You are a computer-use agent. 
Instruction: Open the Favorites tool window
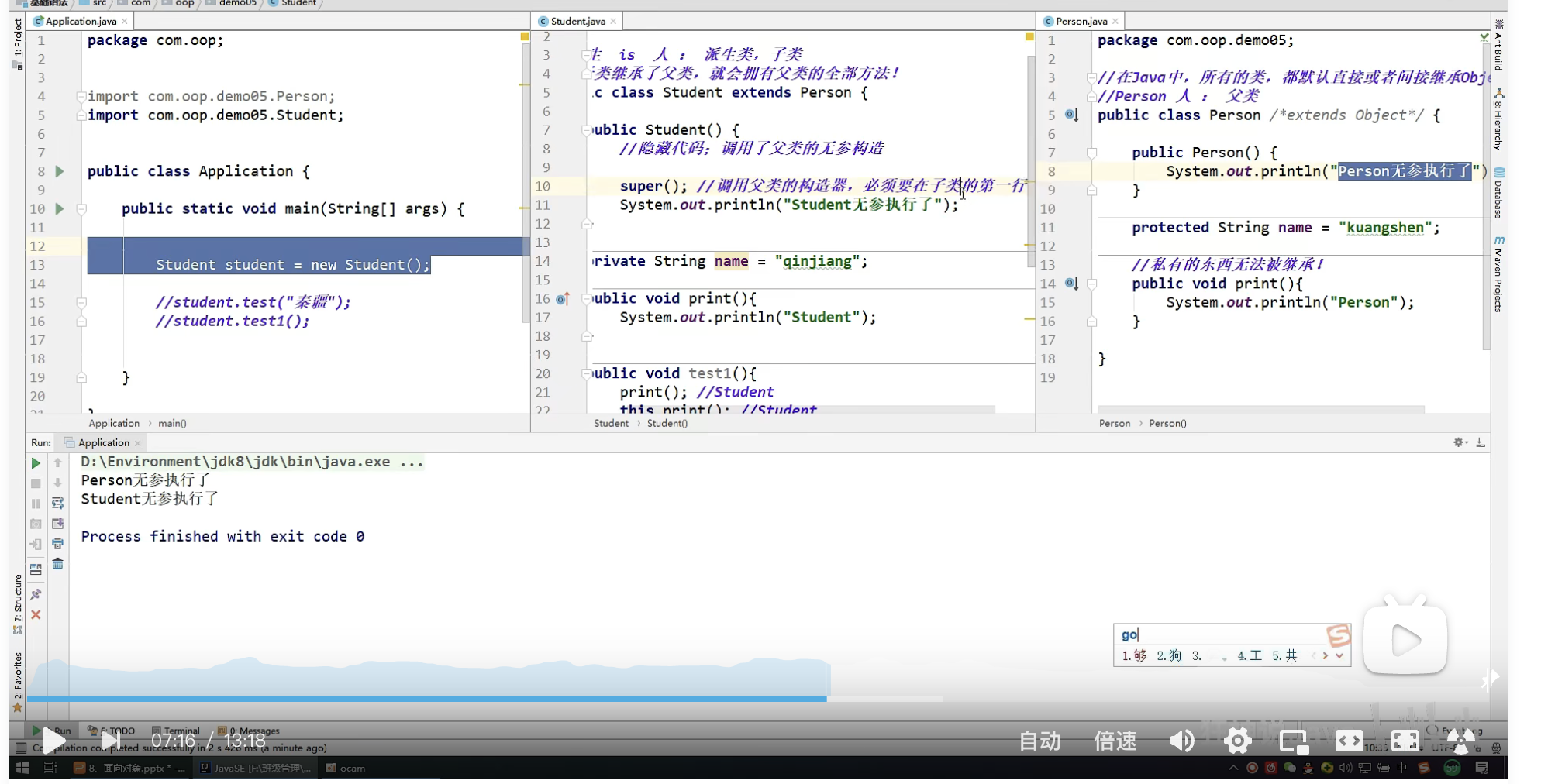[17, 682]
